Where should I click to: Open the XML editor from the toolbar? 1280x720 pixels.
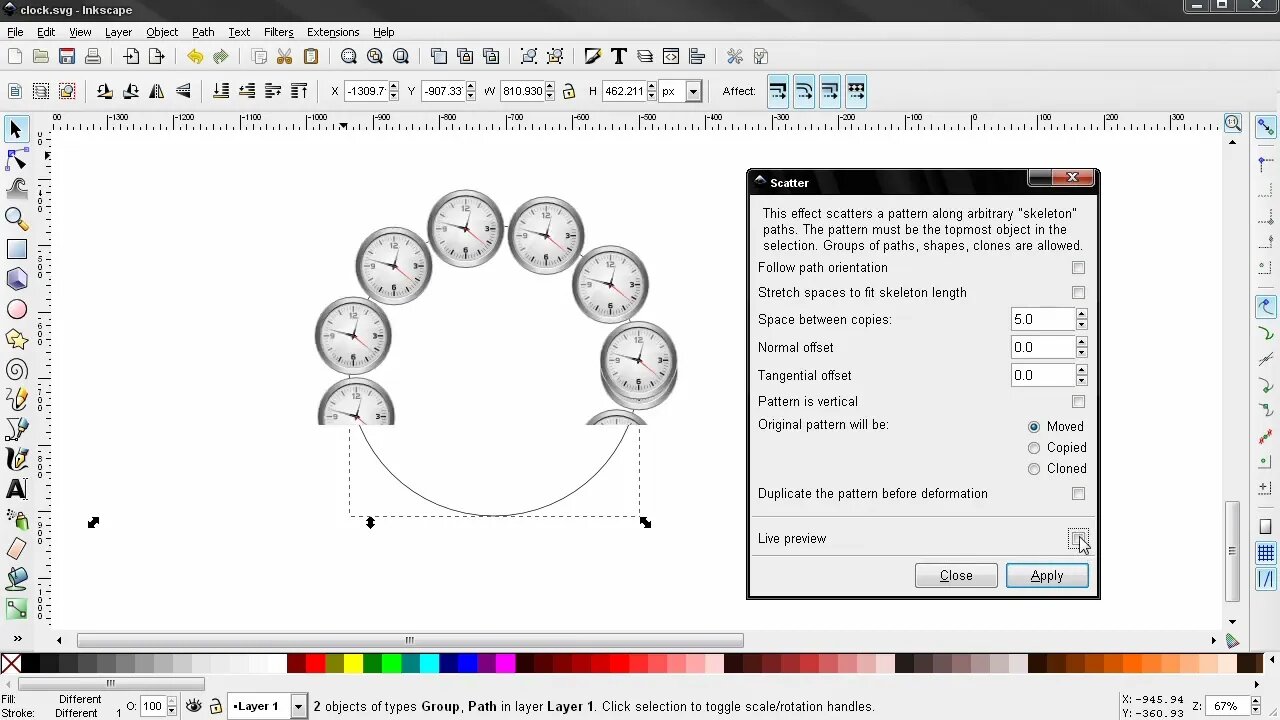pyautogui.click(x=671, y=56)
